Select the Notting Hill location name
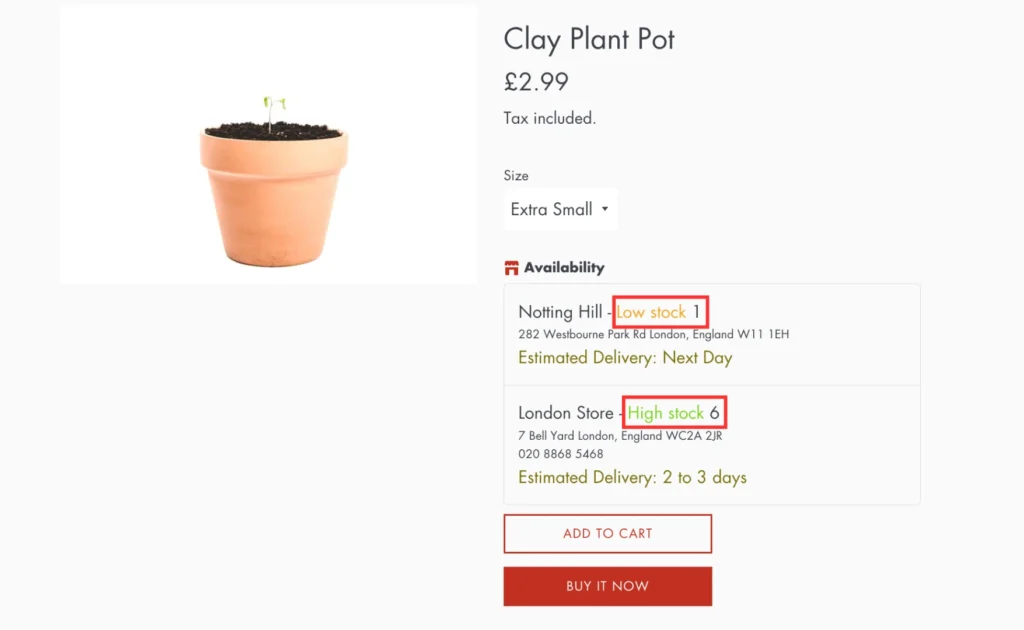This screenshot has width=1024, height=630. click(x=560, y=312)
